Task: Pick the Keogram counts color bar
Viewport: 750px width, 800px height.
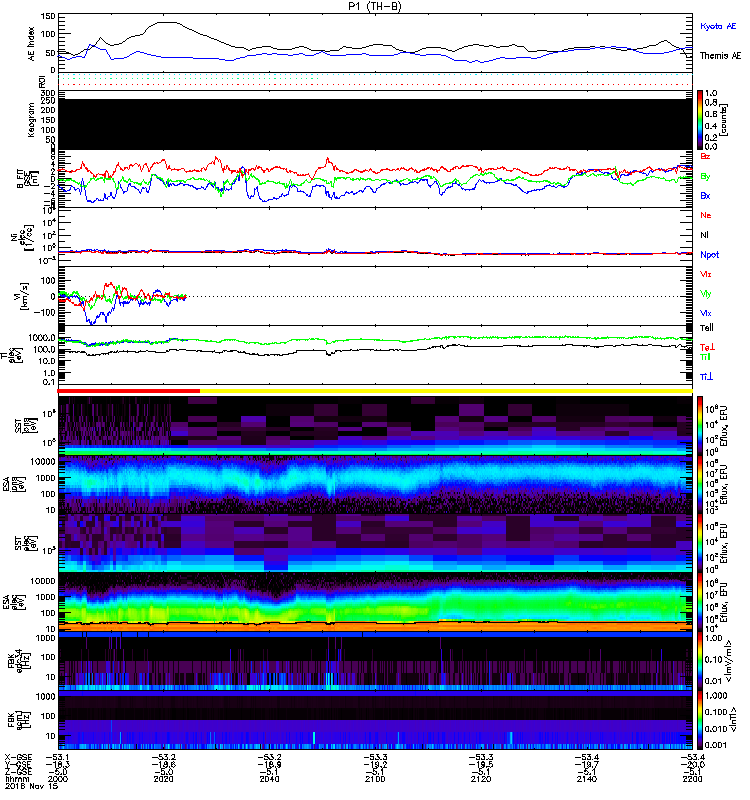Action: [700, 120]
